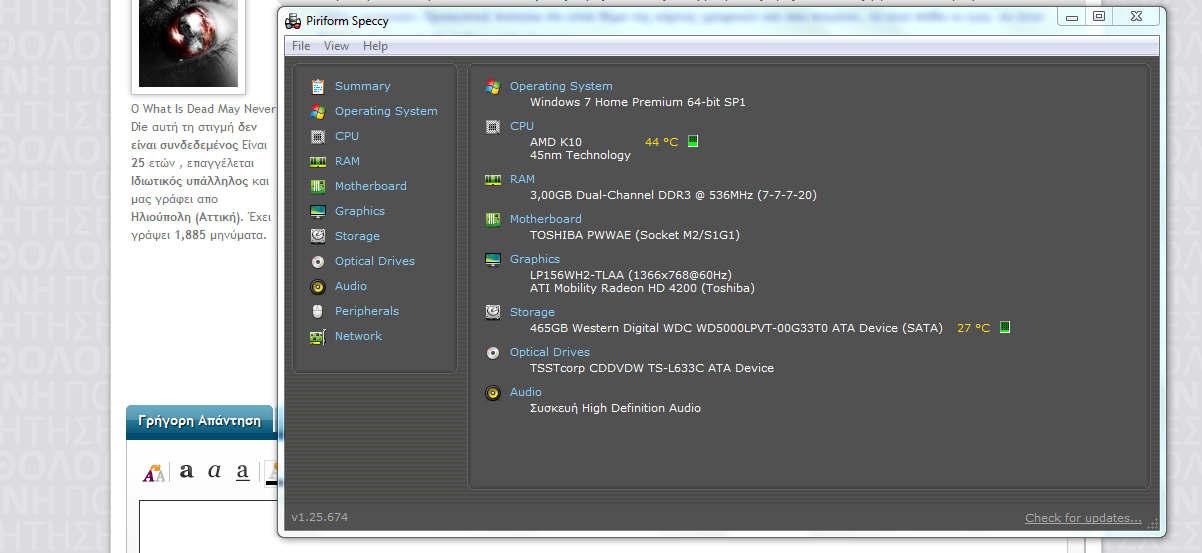Click 'TSSTcorp CDDVDW TS-L633C ATA Device' text
The image size is (1202, 553).
click(652, 368)
